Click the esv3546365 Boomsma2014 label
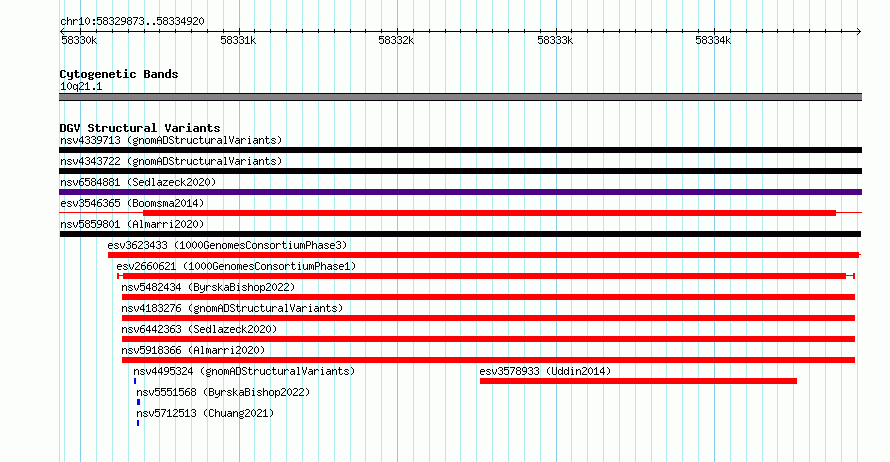Viewport: 890px width, 462px height. point(132,203)
